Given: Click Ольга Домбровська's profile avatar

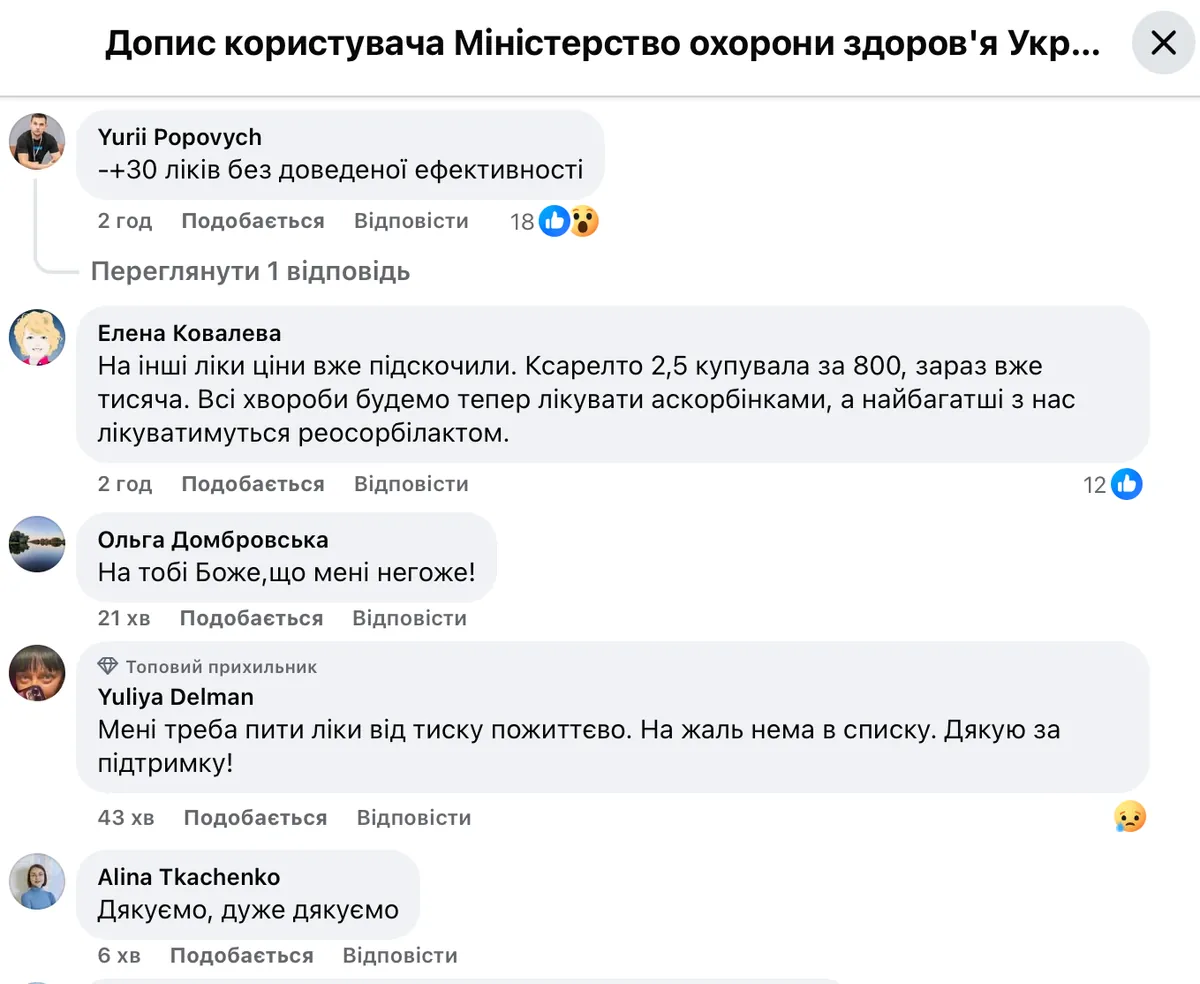Looking at the screenshot, I should tap(37, 544).
